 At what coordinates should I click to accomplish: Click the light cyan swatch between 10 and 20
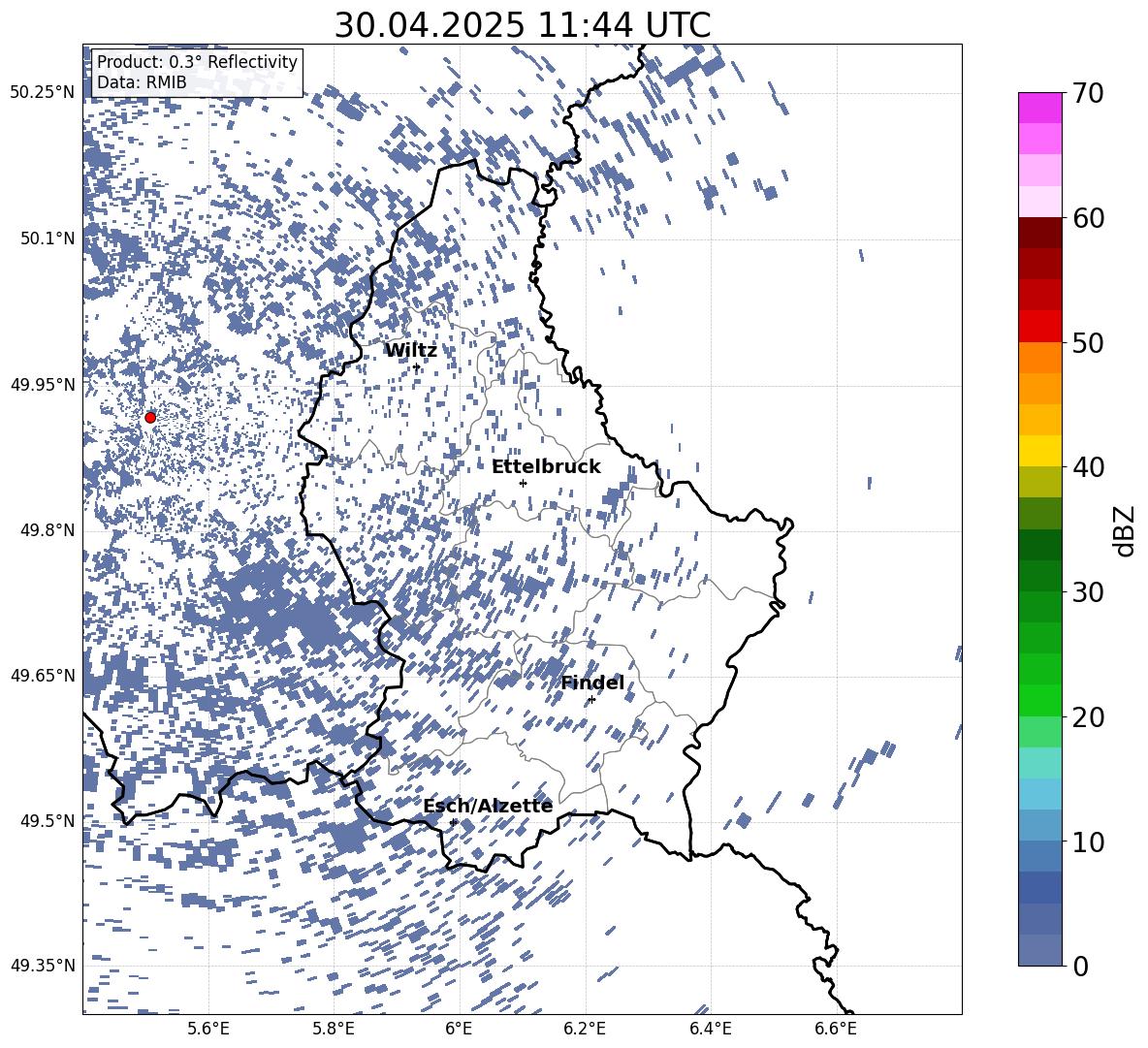[1039, 763]
